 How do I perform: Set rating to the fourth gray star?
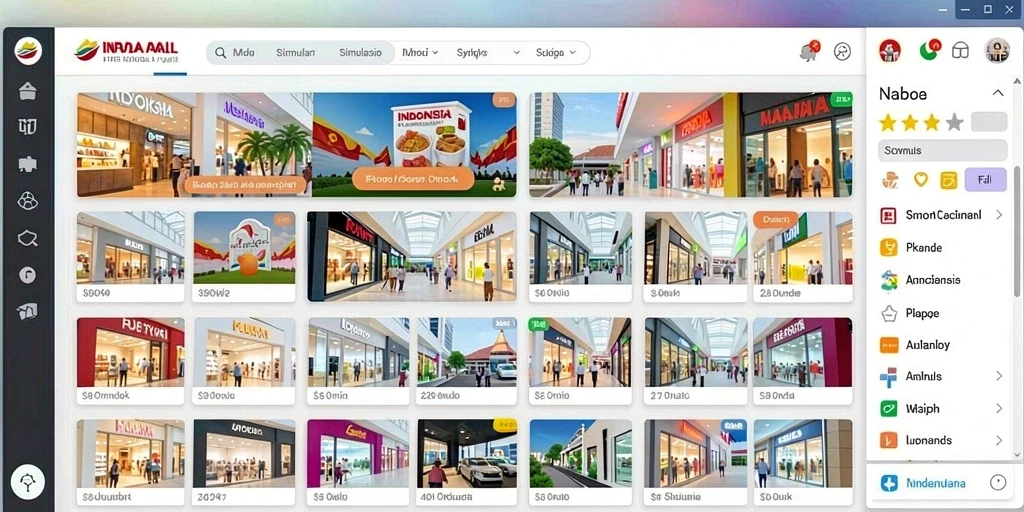click(955, 122)
